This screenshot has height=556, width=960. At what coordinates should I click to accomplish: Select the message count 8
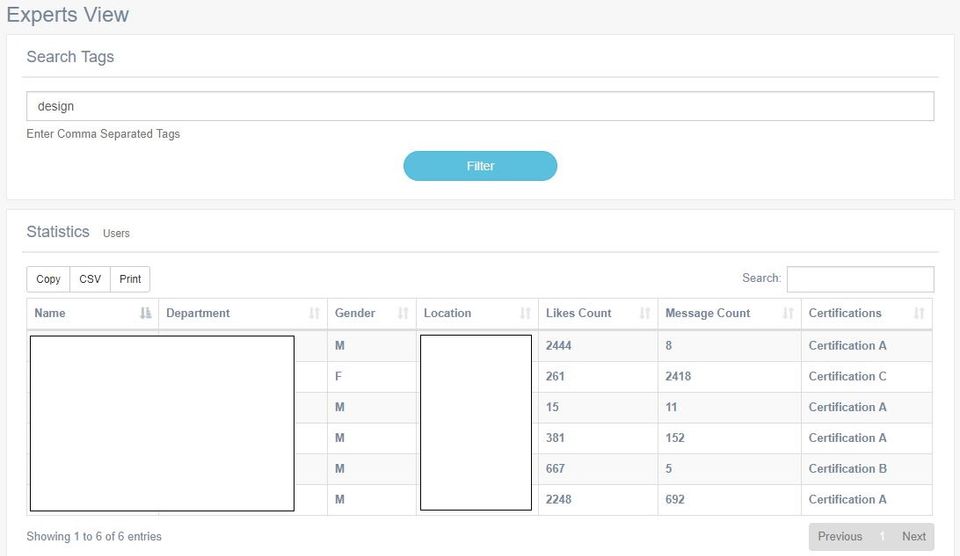(669, 345)
